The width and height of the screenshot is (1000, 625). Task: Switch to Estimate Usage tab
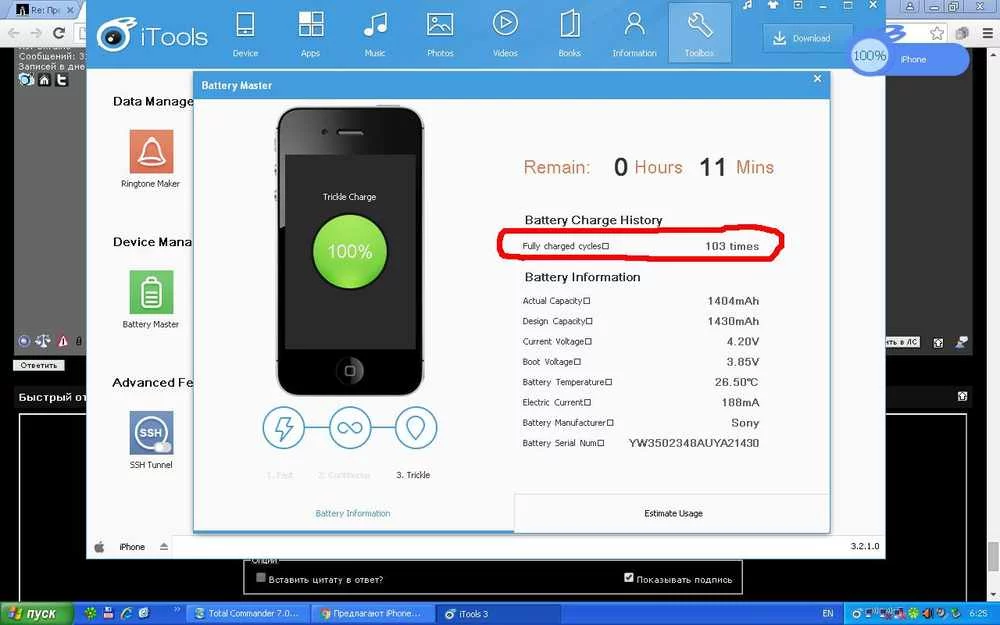tap(673, 513)
